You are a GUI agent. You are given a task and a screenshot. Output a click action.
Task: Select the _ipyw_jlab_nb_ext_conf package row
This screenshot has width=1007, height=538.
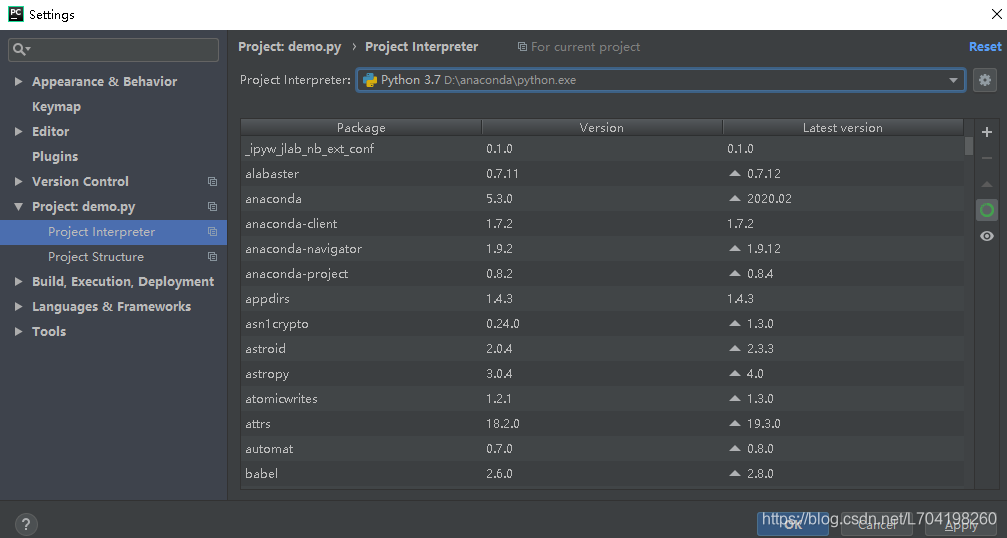point(602,148)
